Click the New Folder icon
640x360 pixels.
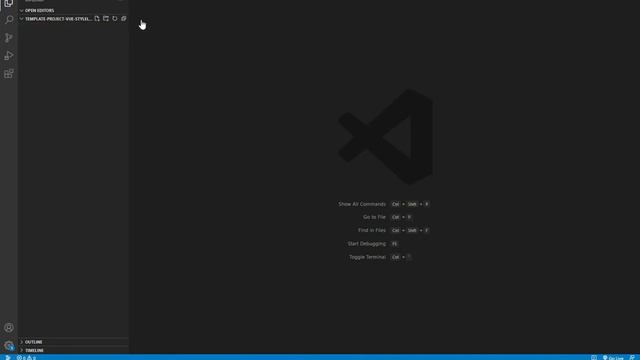click(106, 19)
